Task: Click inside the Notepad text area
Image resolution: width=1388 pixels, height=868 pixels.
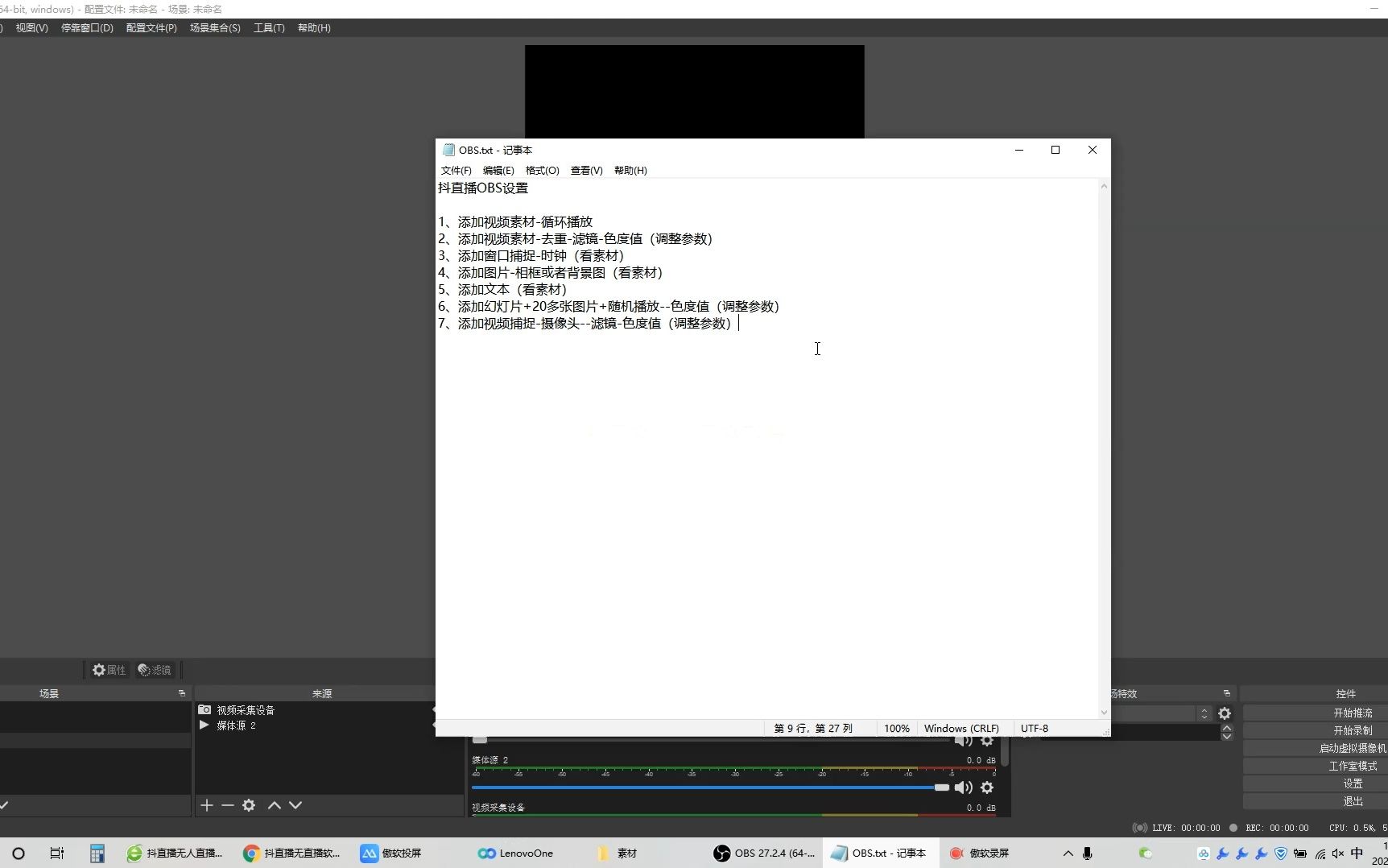Action: coord(766,448)
